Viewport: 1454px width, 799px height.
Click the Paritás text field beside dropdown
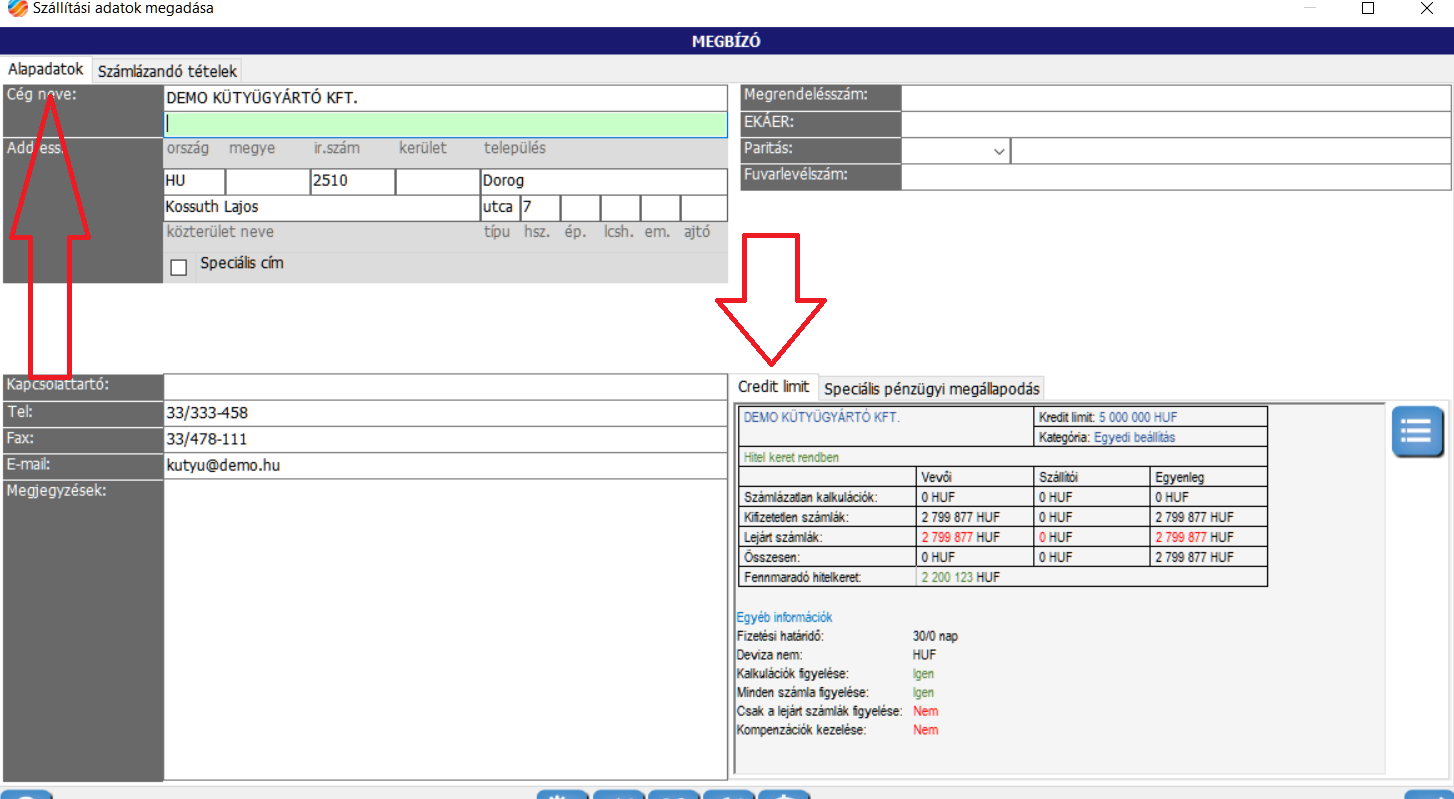click(1230, 151)
